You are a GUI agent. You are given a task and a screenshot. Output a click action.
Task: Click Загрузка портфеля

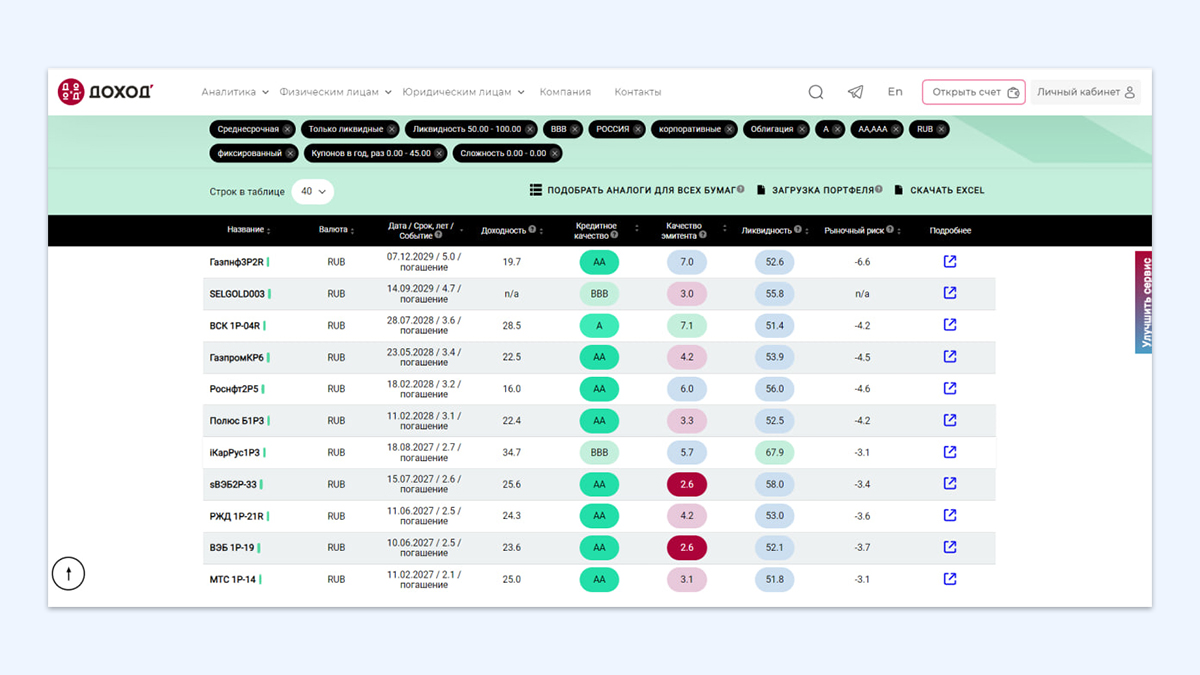point(820,190)
